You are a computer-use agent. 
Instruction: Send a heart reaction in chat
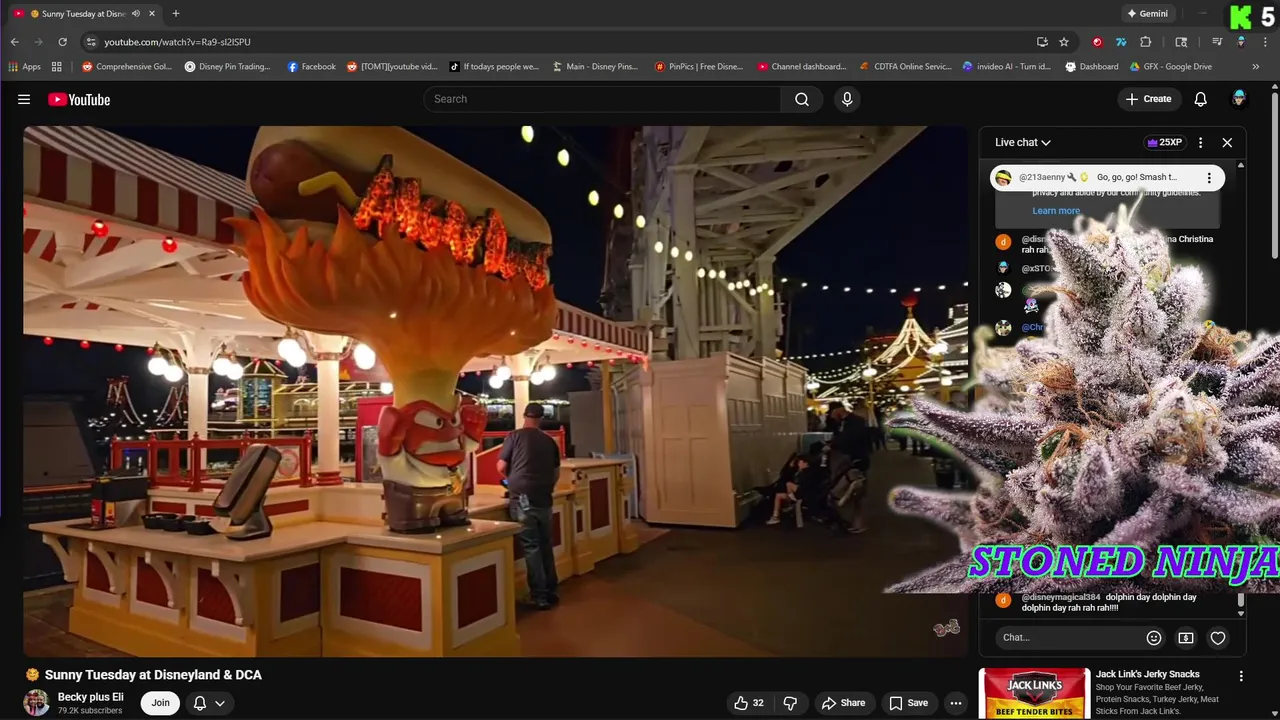tap(1218, 638)
